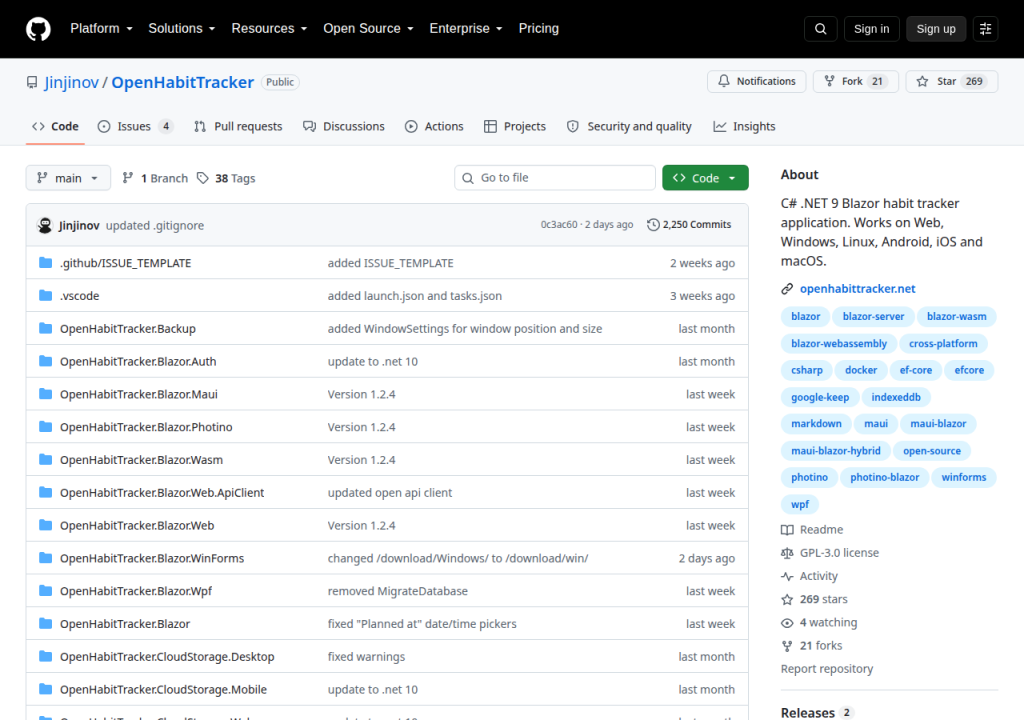Click the eye icon beside 4 watching

point(787,623)
